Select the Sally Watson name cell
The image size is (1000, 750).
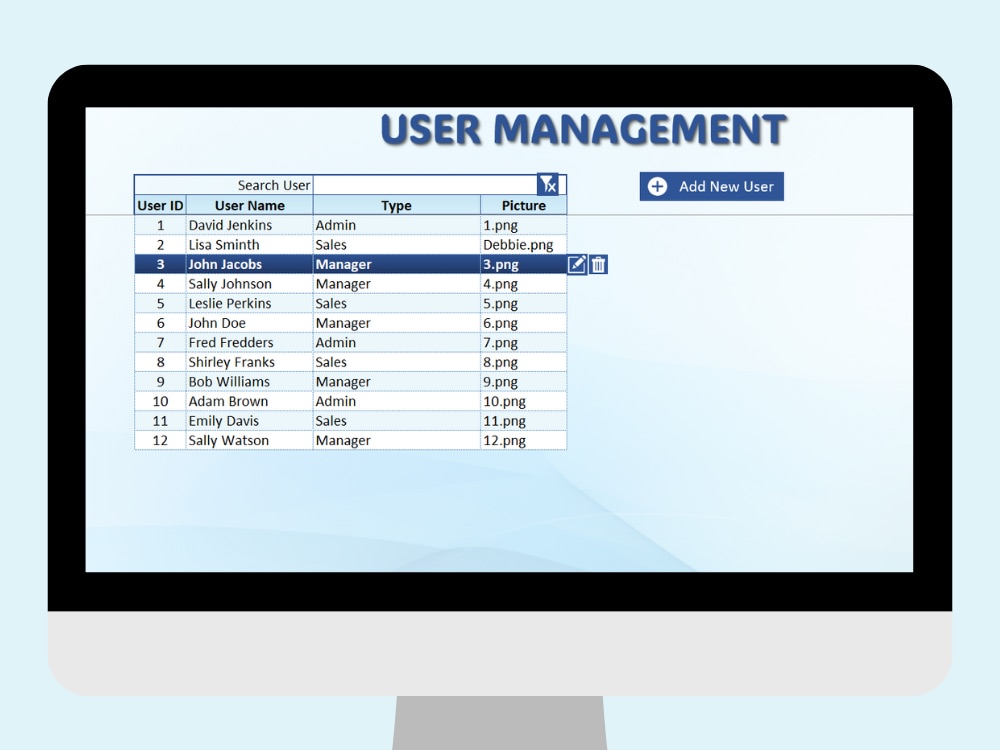click(x=249, y=440)
